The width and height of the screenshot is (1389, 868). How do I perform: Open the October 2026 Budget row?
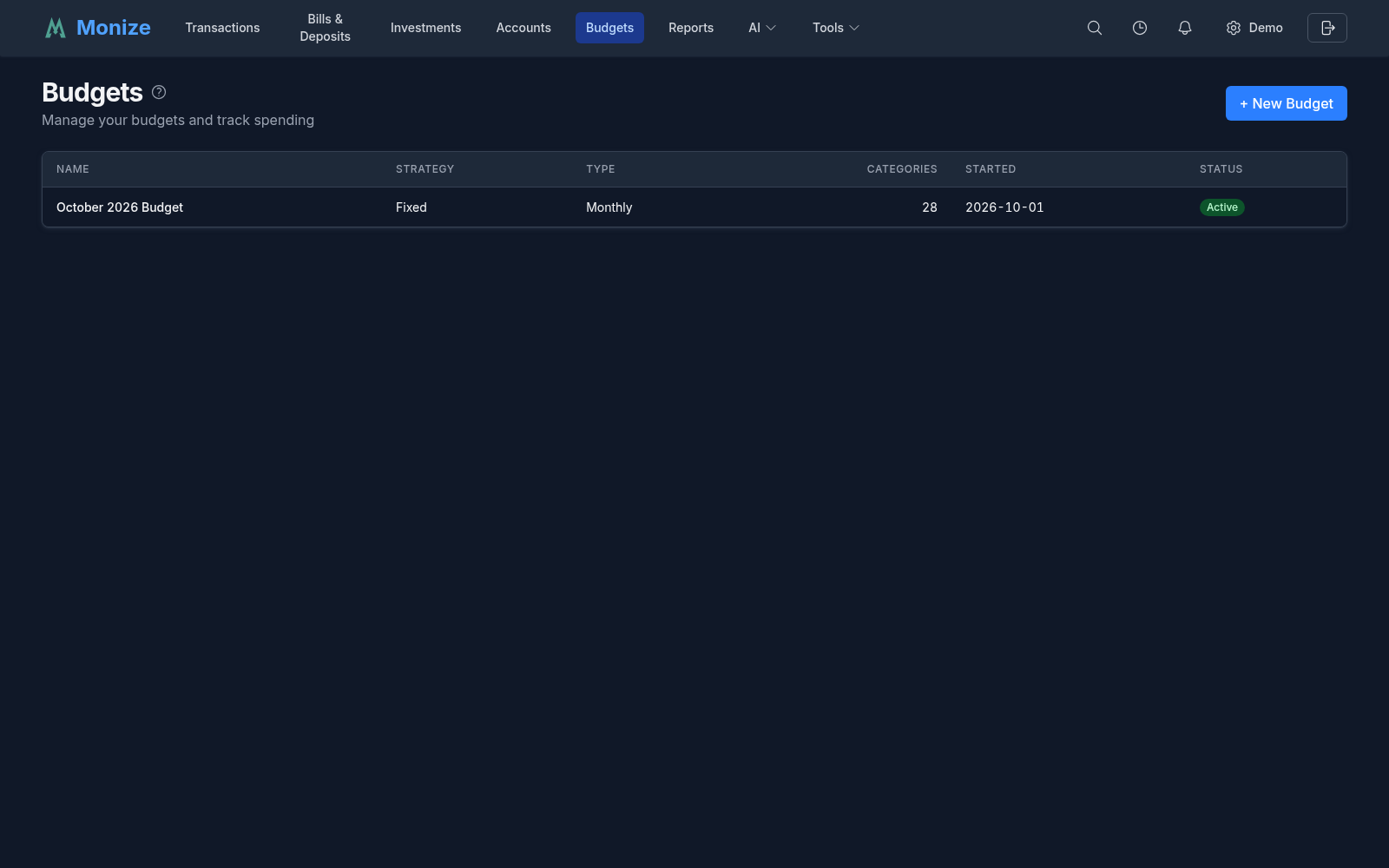(694, 207)
